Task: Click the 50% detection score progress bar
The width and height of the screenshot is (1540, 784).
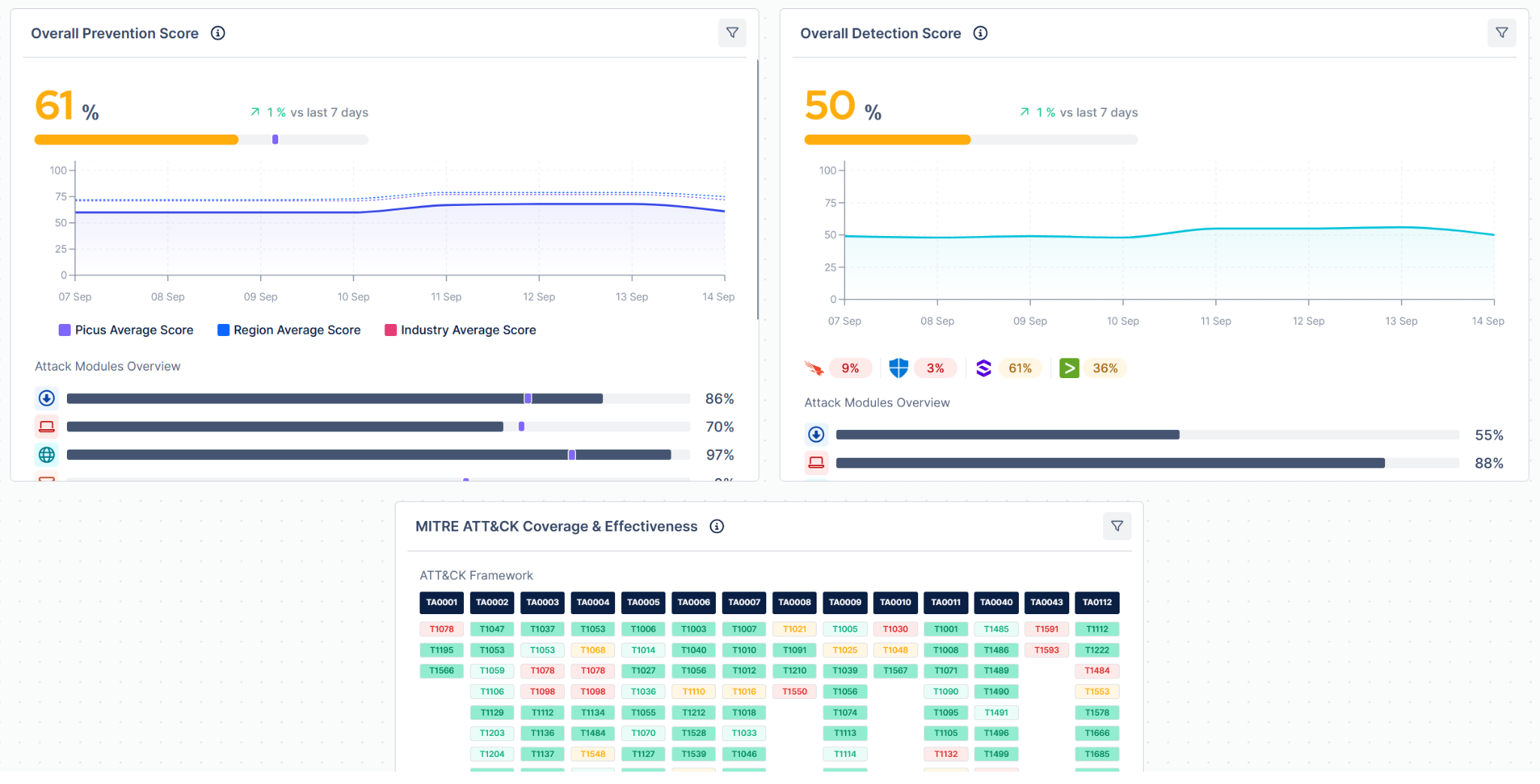Action: [971, 140]
